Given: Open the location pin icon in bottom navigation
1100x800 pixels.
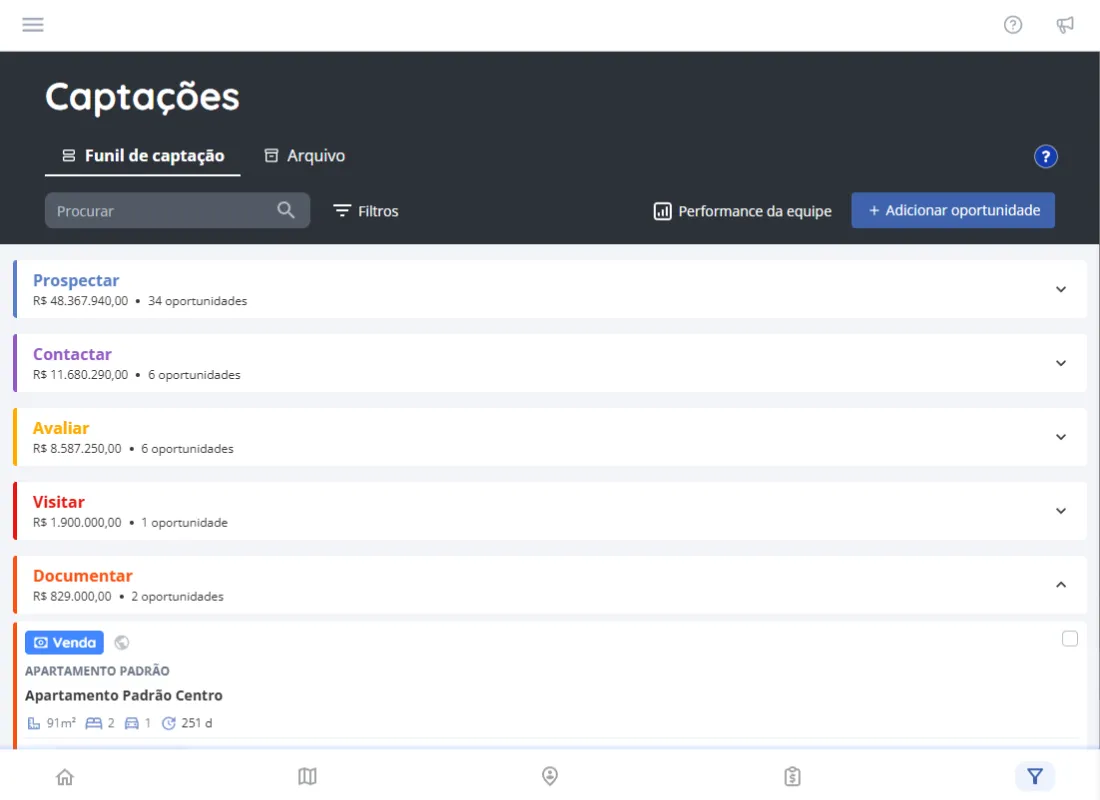Looking at the screenshot, I should (x=550, y=776).
